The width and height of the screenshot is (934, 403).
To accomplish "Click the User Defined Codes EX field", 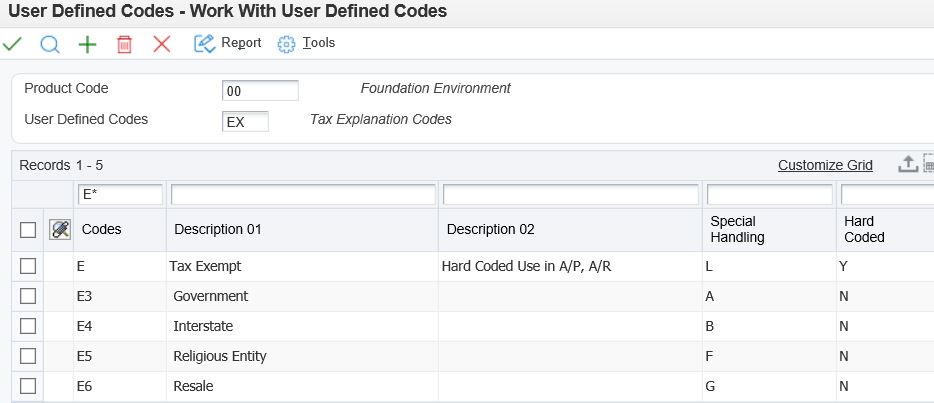I will (x=245, y=122).
